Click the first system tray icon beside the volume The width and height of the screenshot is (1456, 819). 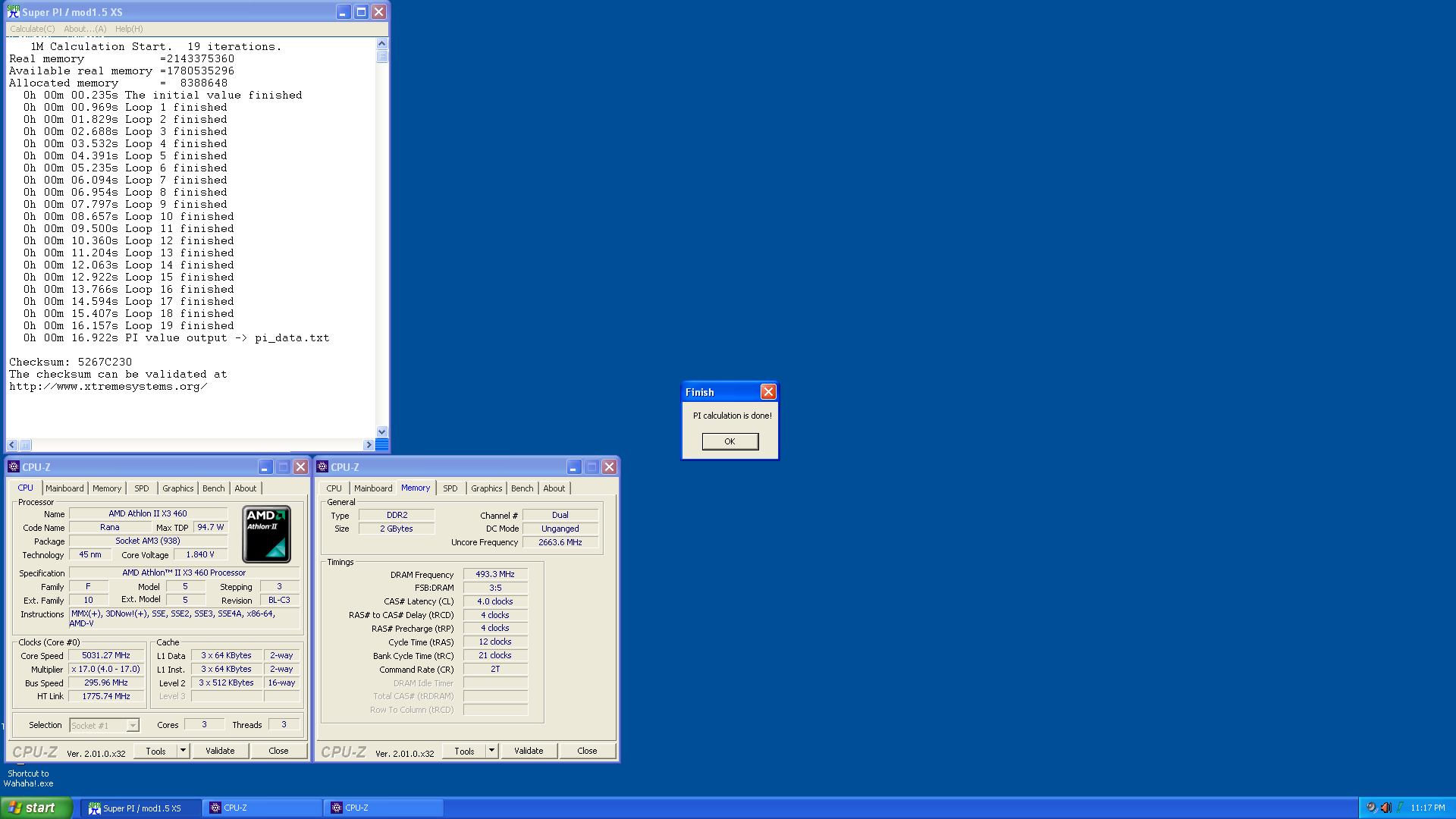(x=1371, y=808)
